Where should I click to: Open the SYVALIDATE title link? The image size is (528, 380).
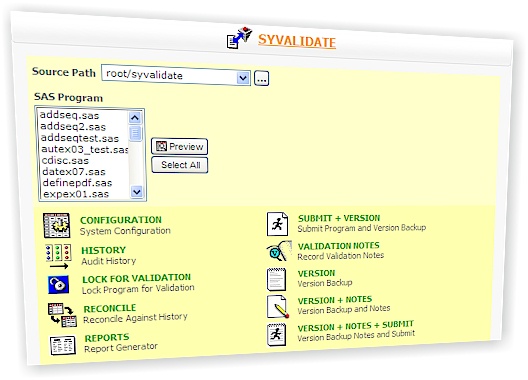point(297,41)
